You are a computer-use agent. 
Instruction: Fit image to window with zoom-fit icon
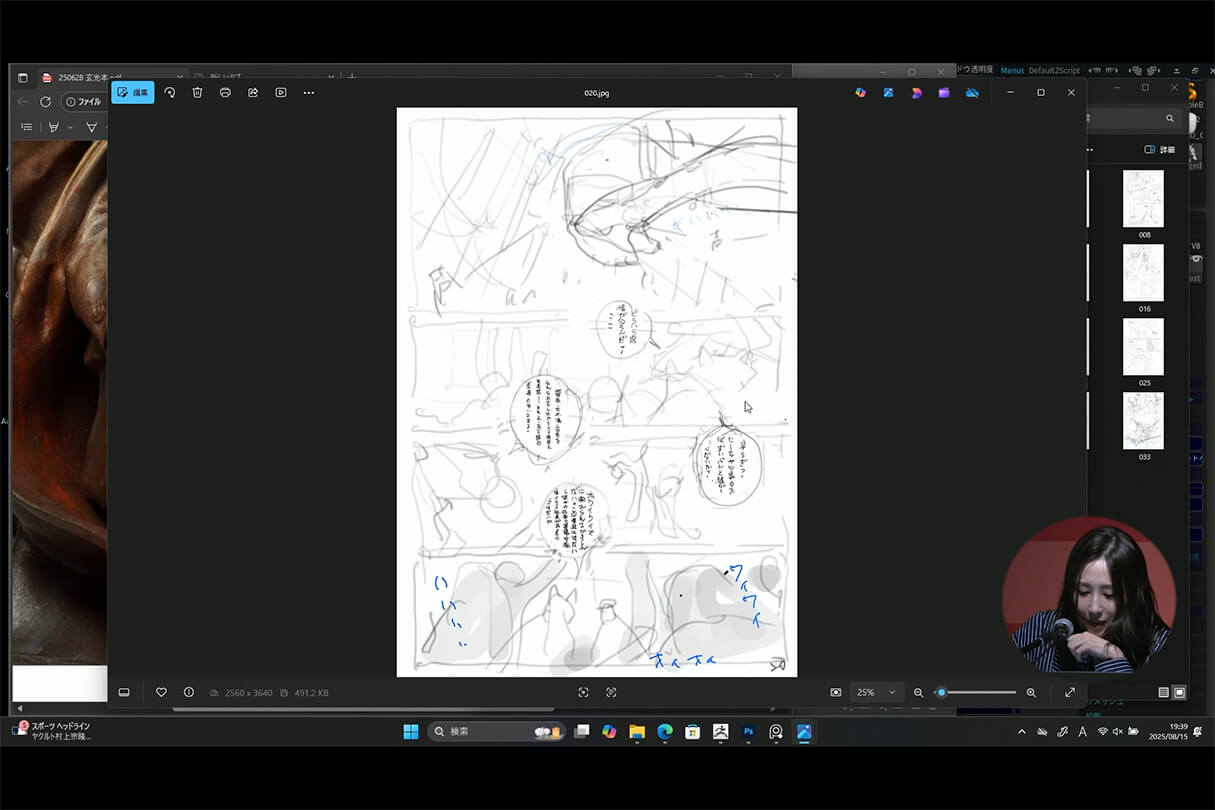pyautogui.click(x=583, y=692)
